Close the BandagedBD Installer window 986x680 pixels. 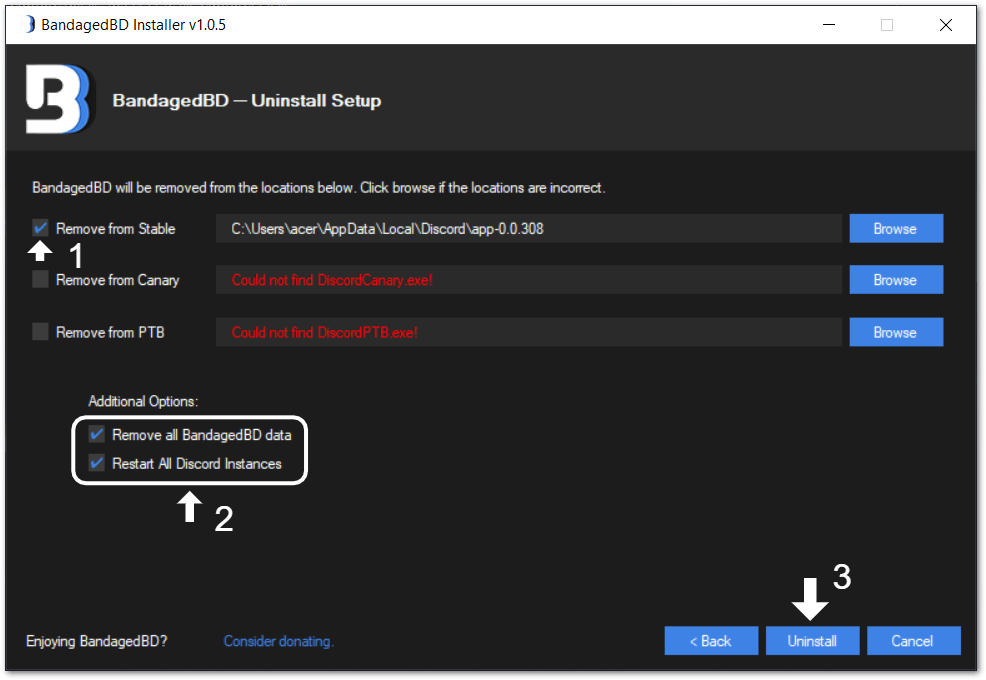pyautogui.click(x=946, y=25)
